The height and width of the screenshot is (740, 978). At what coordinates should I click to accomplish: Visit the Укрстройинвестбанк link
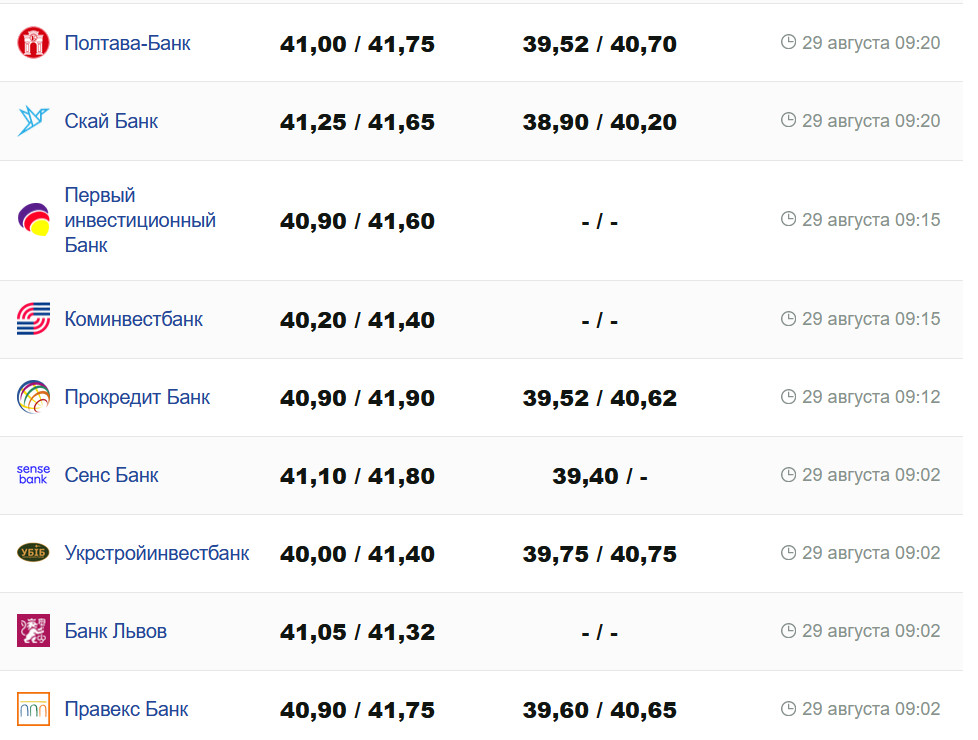pyautogui.click(x=157, y=553)
